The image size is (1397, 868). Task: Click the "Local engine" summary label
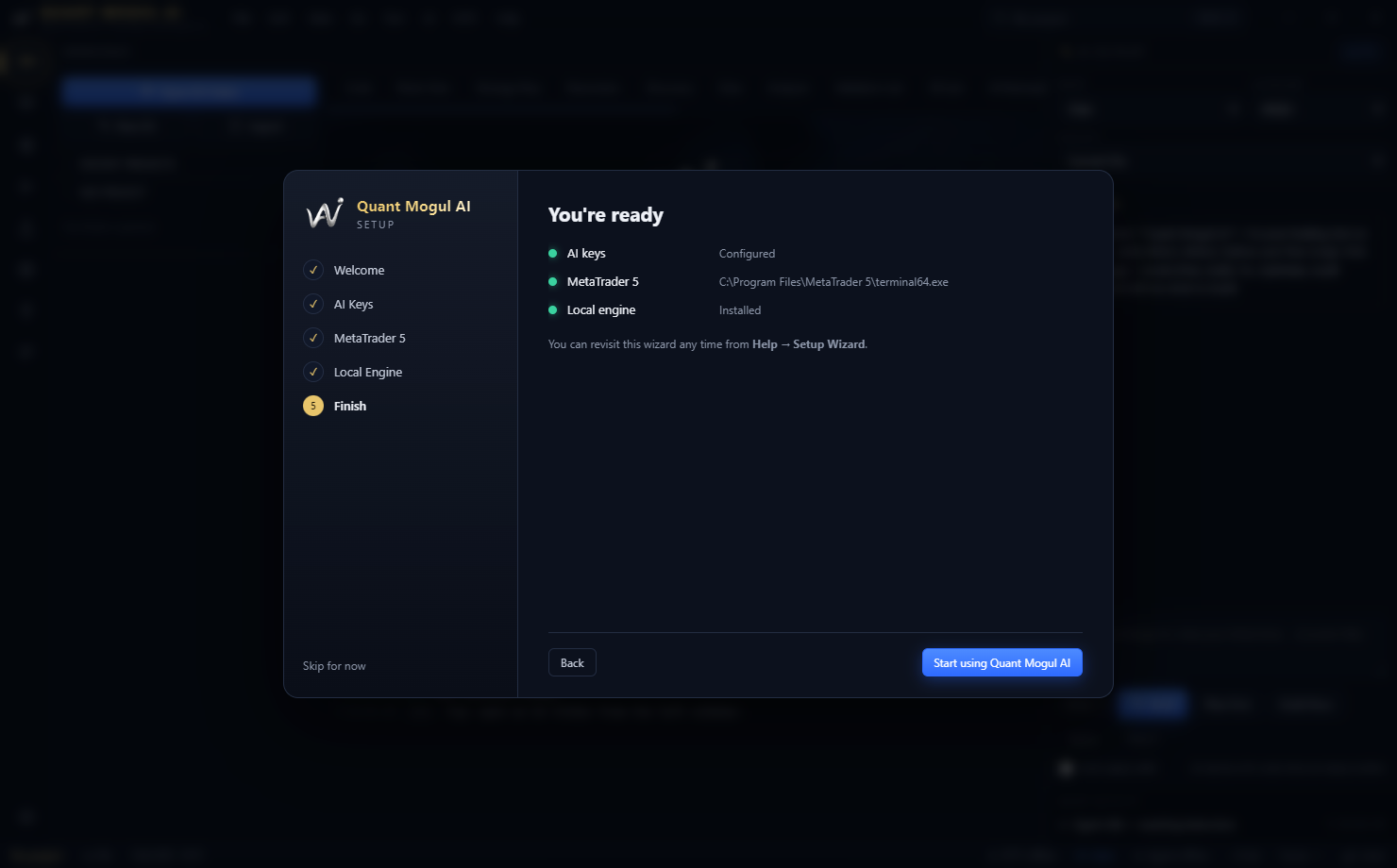(601, 310)
